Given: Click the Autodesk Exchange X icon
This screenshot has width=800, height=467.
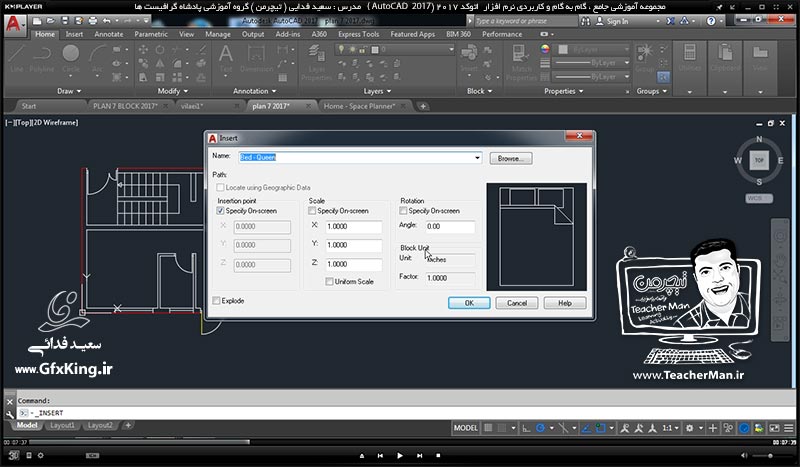Looking at the screenshot, I should tap(670, 21).
